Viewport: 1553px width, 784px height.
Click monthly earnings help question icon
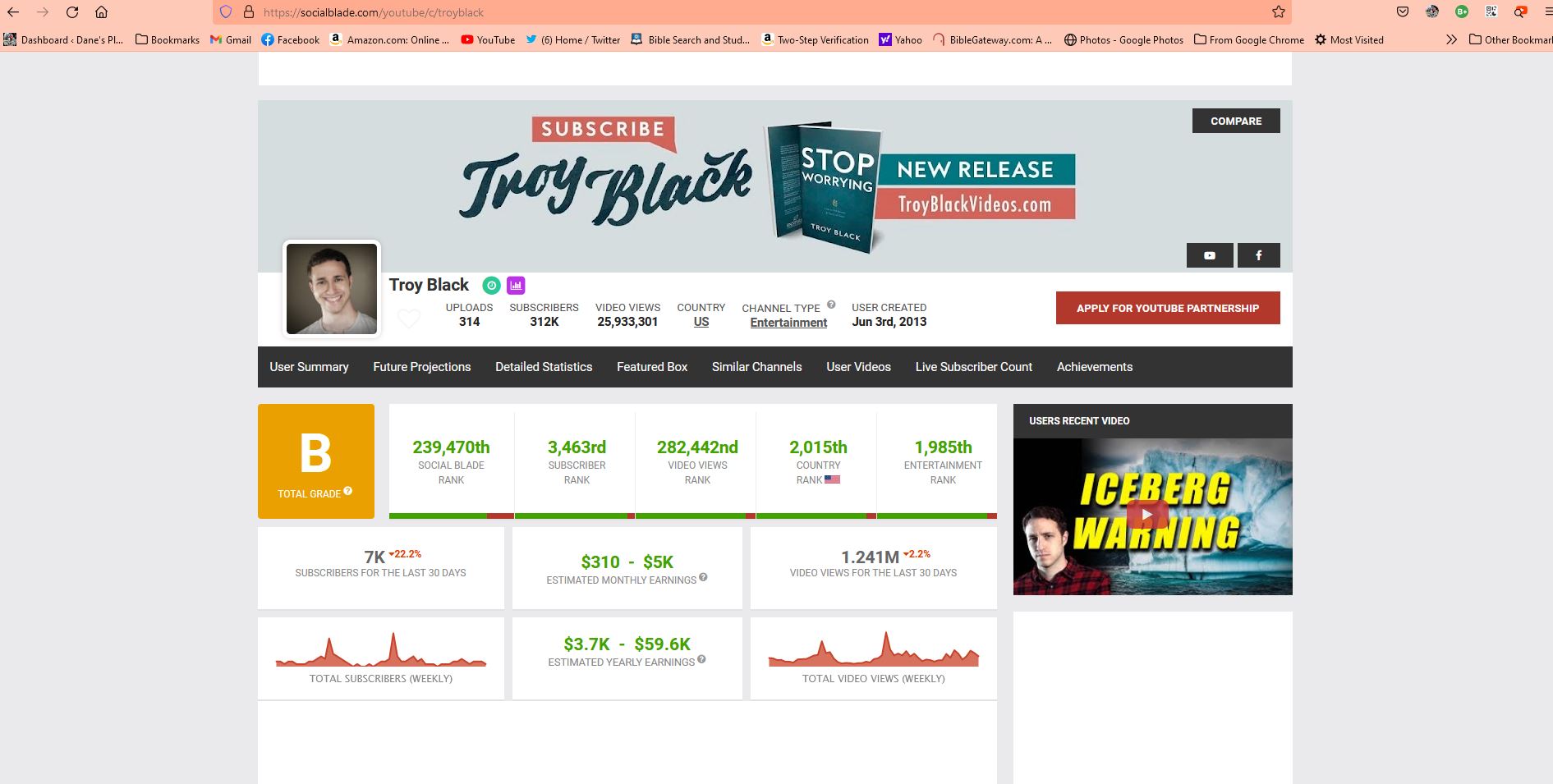[703, 577]
